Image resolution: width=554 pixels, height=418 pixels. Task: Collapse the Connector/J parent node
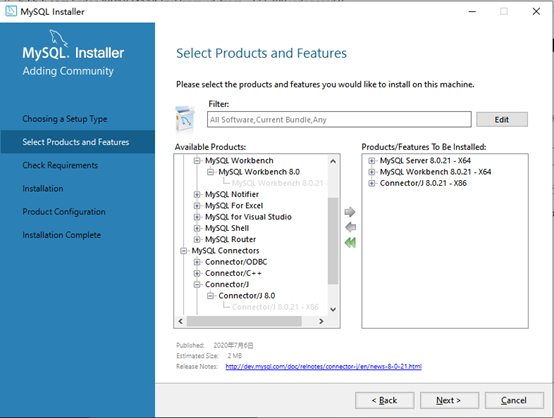coord(197,284)
